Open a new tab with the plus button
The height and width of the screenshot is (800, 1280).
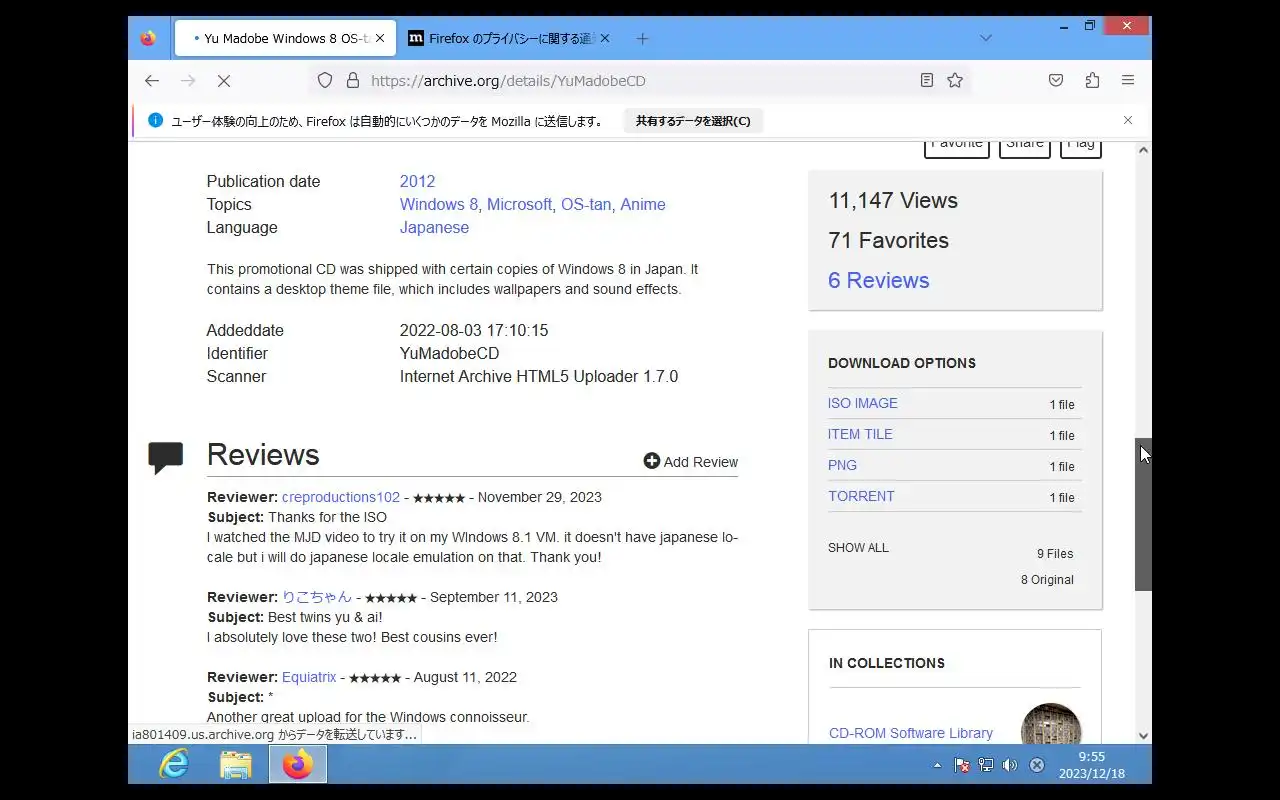pyautogui.click(x=643, y=38)
